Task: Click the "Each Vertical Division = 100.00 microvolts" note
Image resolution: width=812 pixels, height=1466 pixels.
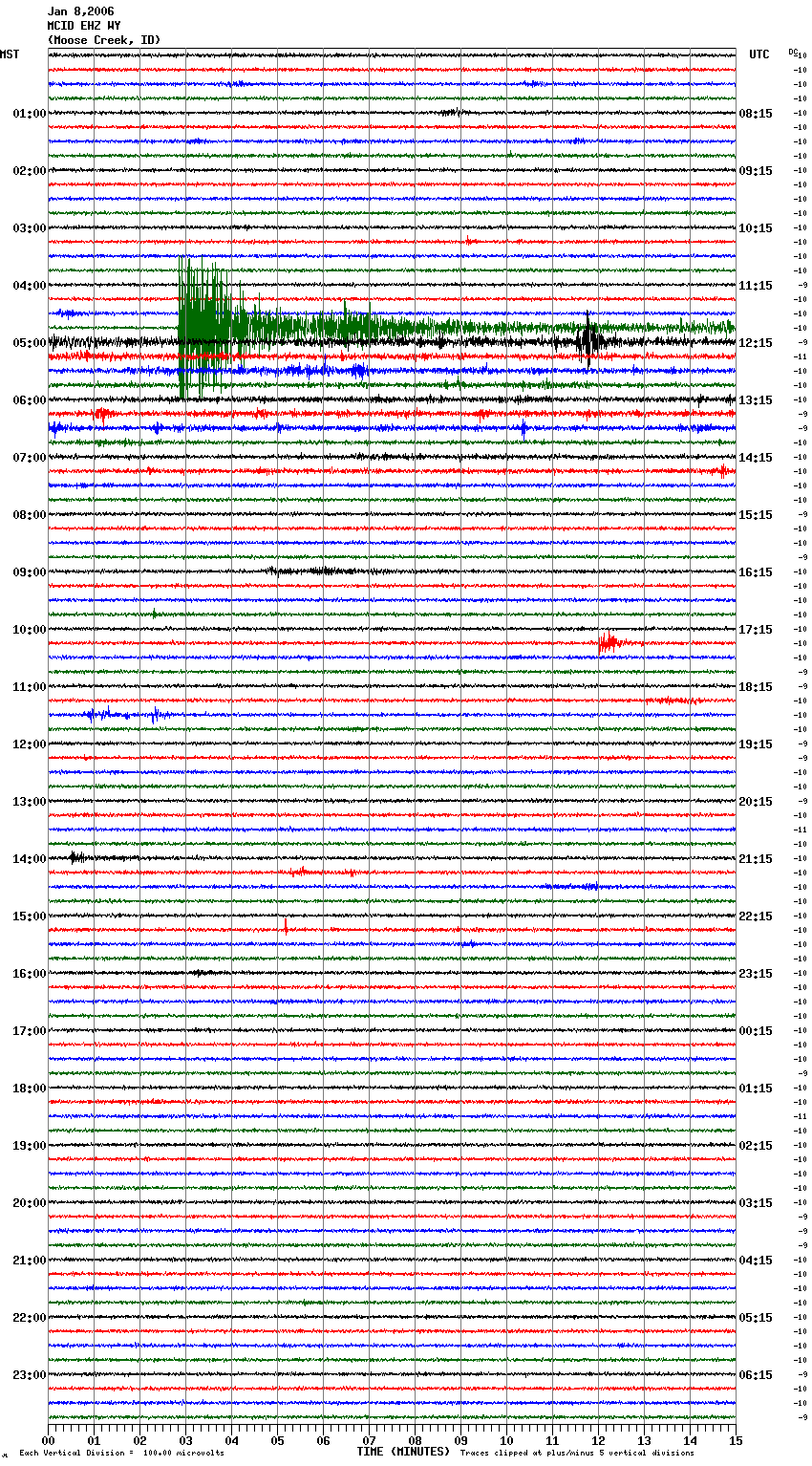Action: (122, 1453)
